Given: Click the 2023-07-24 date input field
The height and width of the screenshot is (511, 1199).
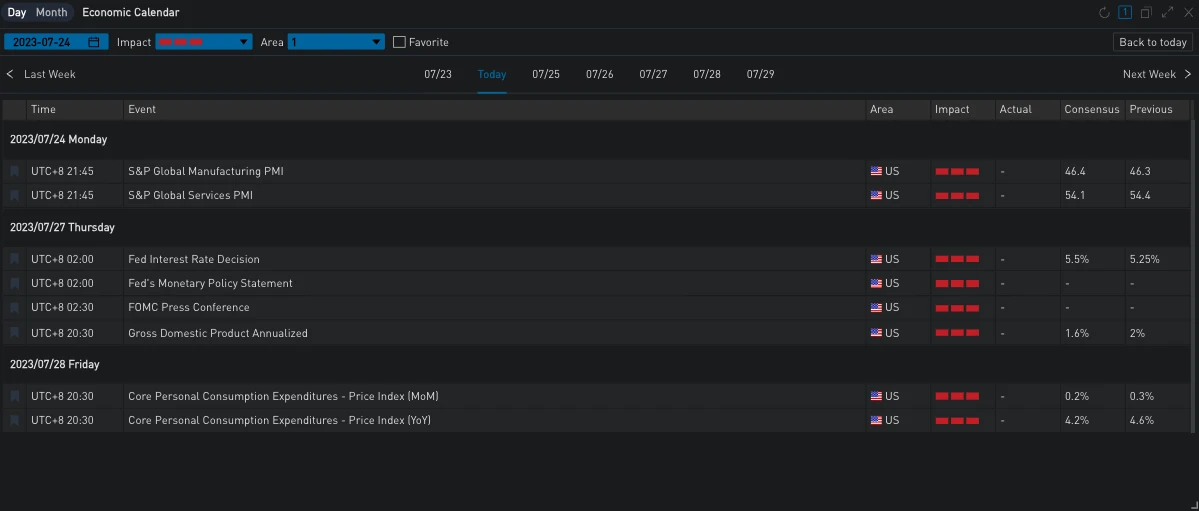Looking at the screenshot, I should click(x=45, y=42).
